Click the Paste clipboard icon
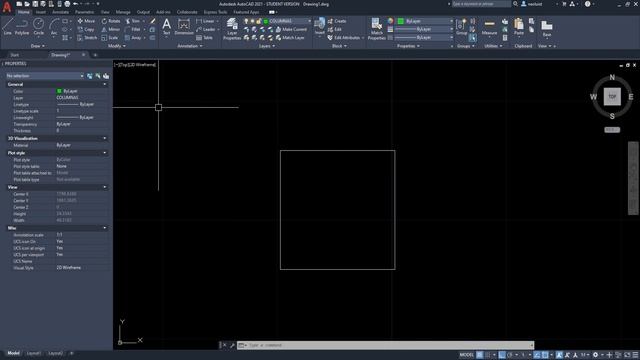This screenshot has height=360, width=640. [519, 27]
